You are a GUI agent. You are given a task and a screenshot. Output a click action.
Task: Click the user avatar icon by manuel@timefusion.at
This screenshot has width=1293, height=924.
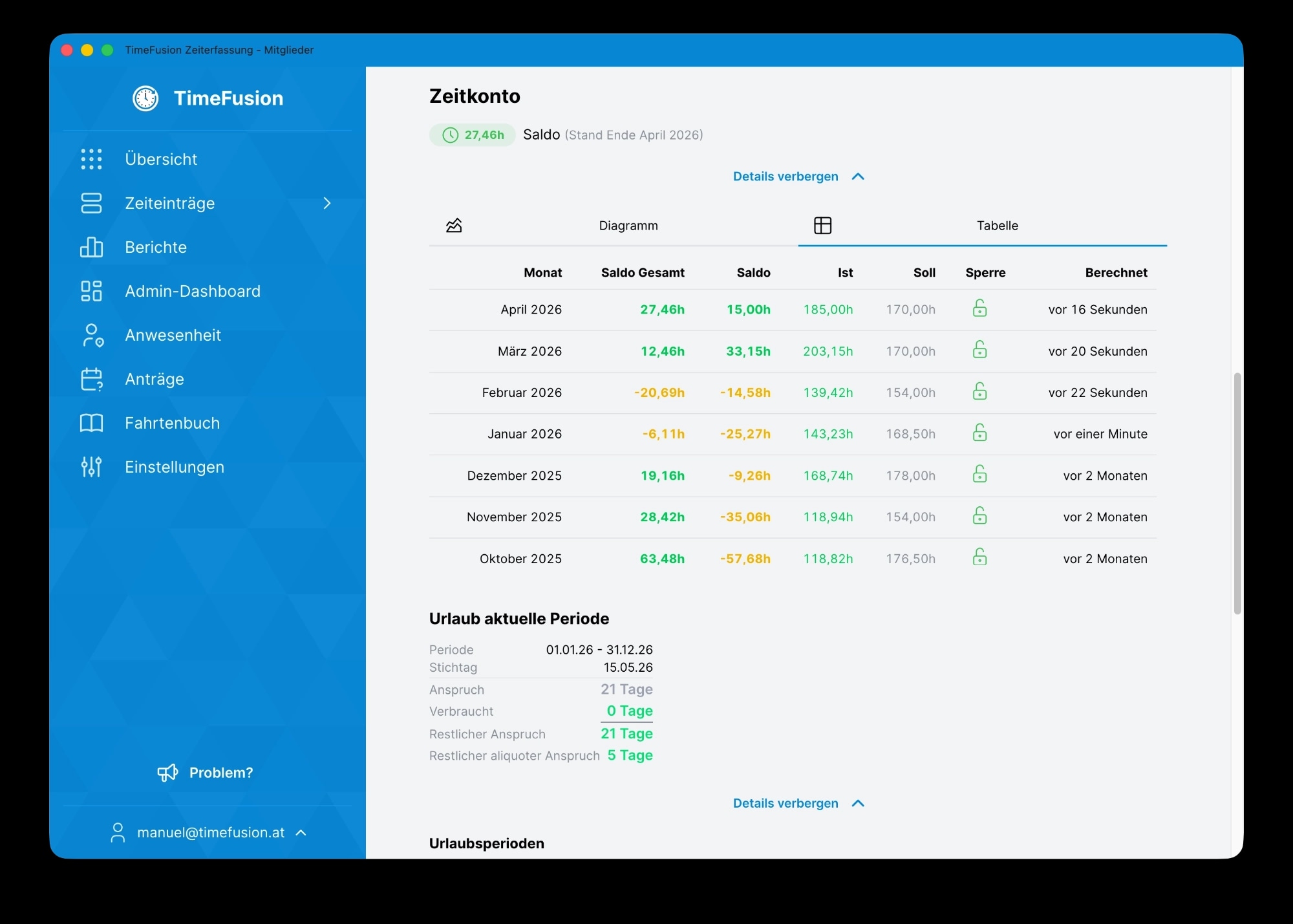click(118, 833)
